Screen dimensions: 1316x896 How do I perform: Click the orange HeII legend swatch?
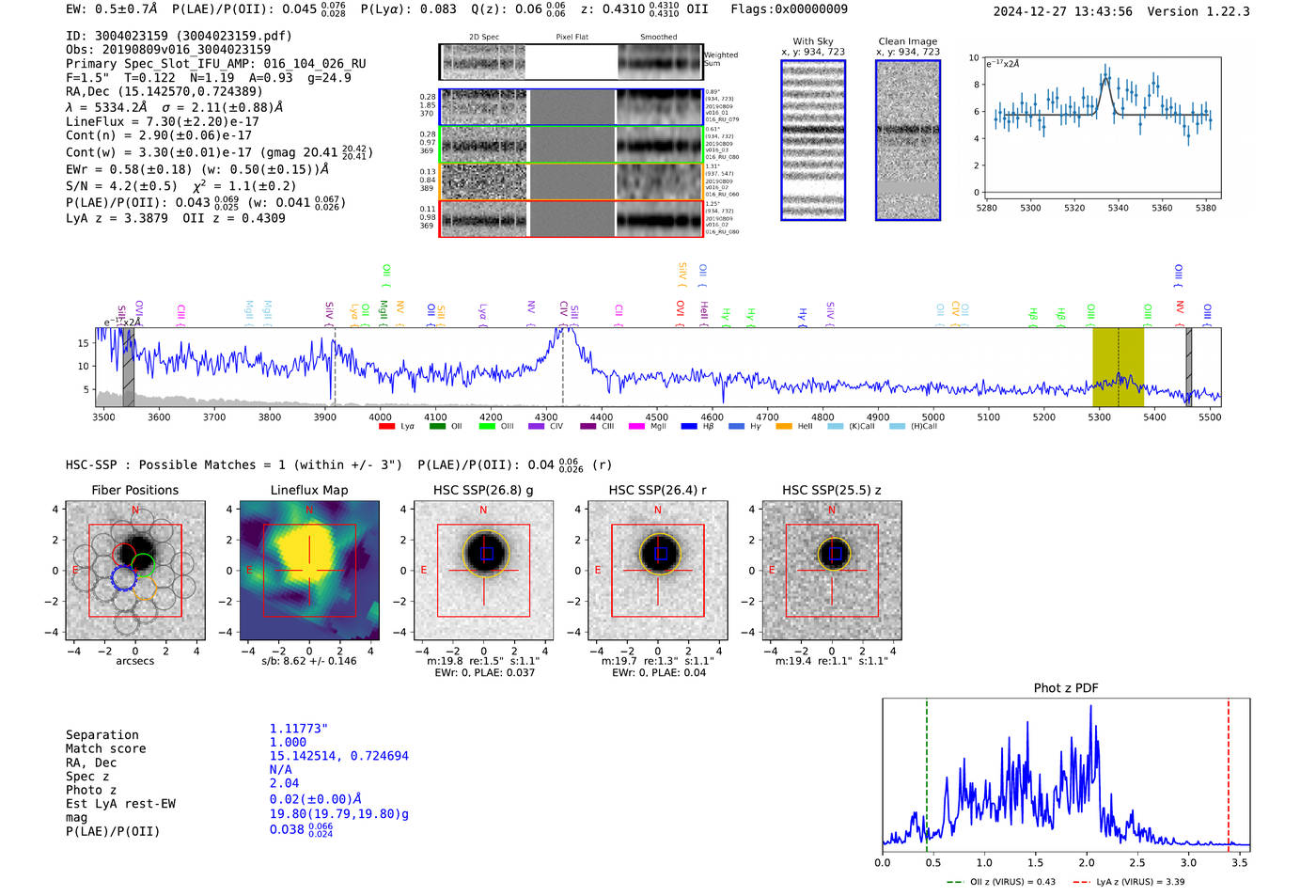(784, 427)
